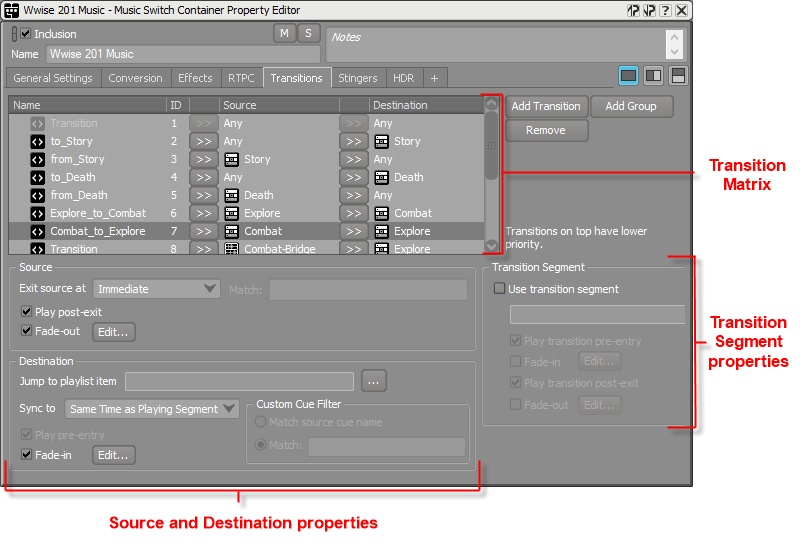Add a new tab with plus

(x=434, y=78)
